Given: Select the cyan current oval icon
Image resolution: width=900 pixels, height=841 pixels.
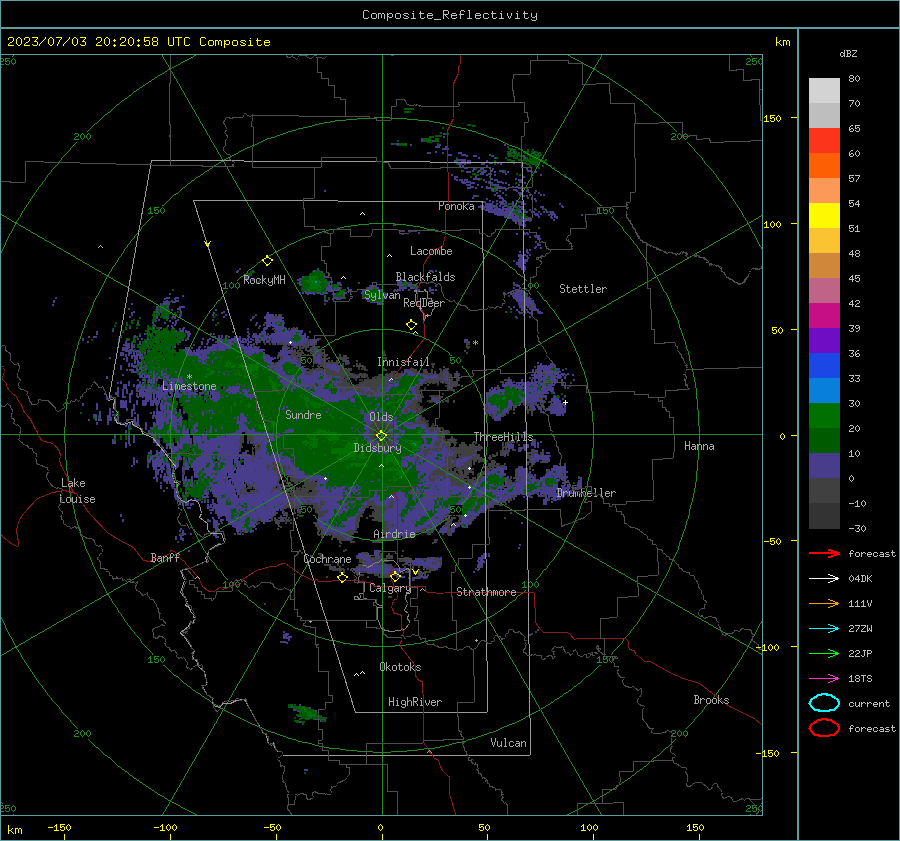Looking at the screenshot, I should pyautogui.click(x=824, y=703).
